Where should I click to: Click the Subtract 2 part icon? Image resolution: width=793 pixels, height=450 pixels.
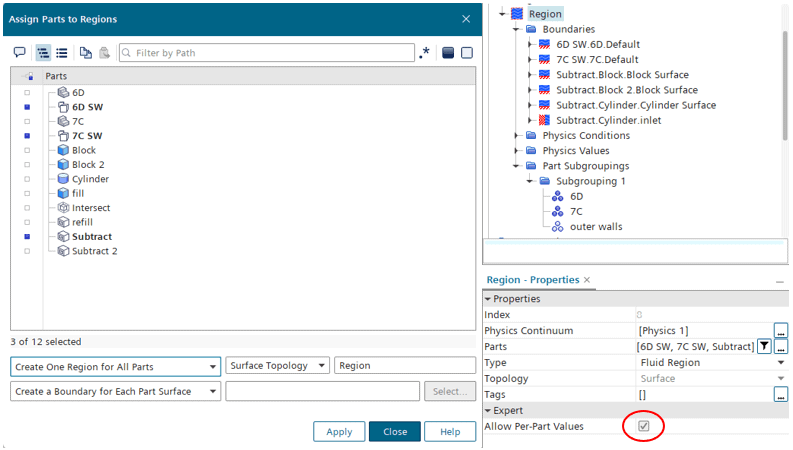pyautogui.click(x=63, y=251)
